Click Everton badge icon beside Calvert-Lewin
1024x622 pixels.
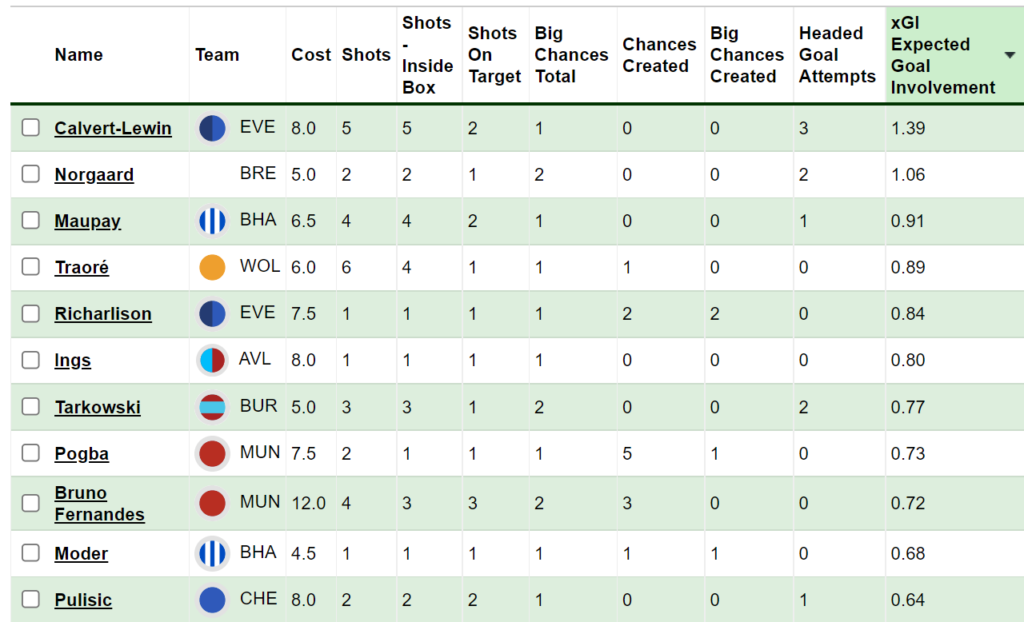(212, 128)
